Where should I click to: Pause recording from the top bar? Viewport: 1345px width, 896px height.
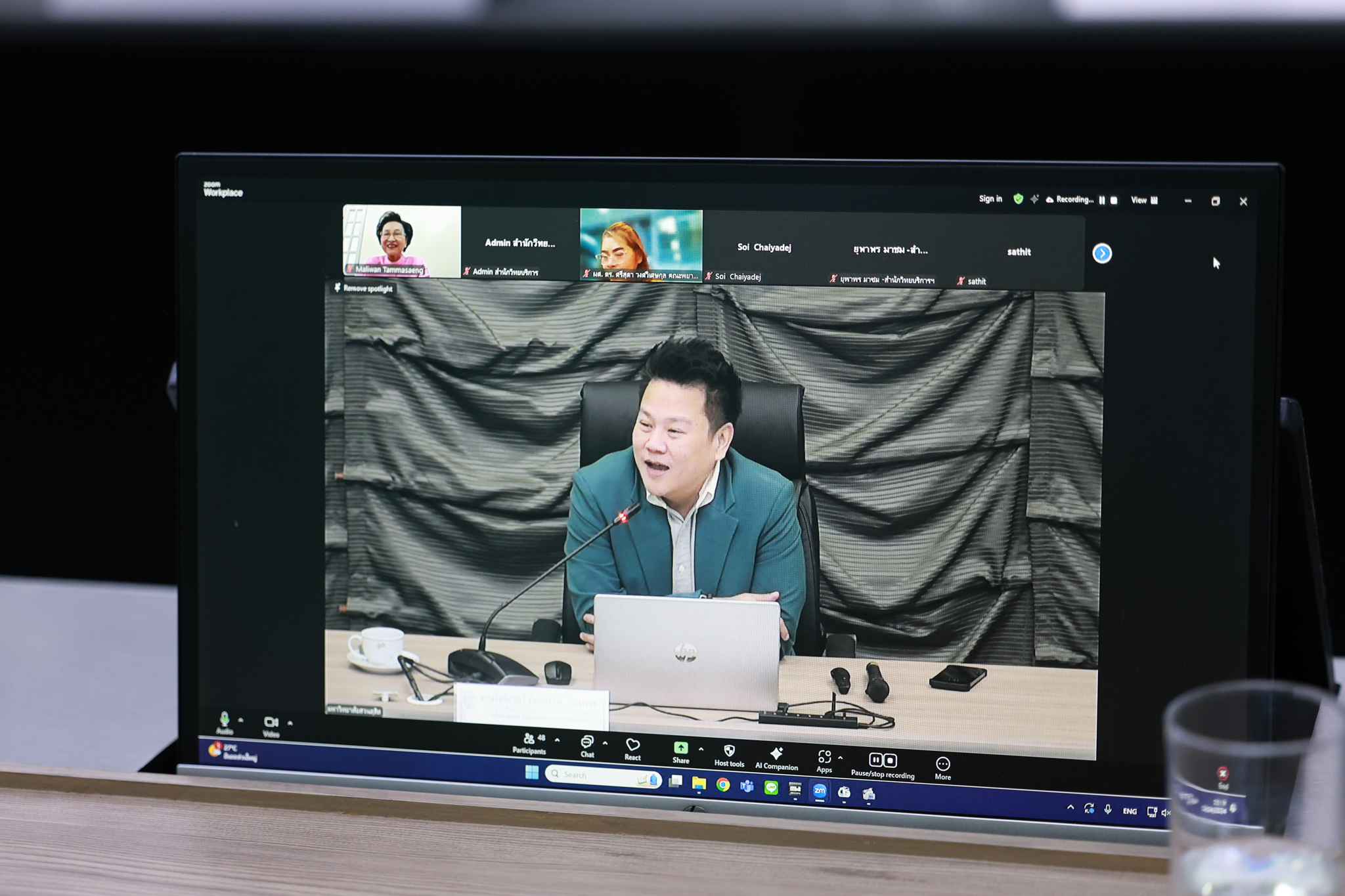point(1102,200)
